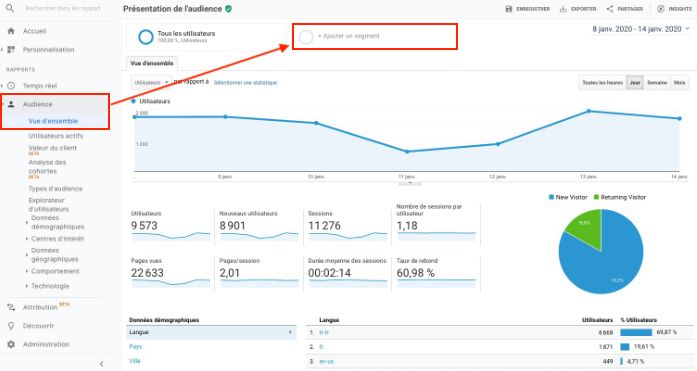The width and height of the screenshot is (697, 371).
Task: Collapse the sidebar with bottom chevron
Action: coord(101,364)
